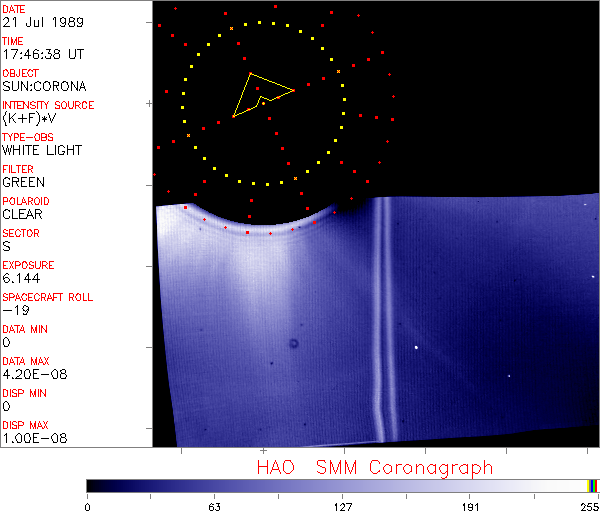Click the 255 color bar label
Screen dimensions: 600x512
(x=590, y=507)
